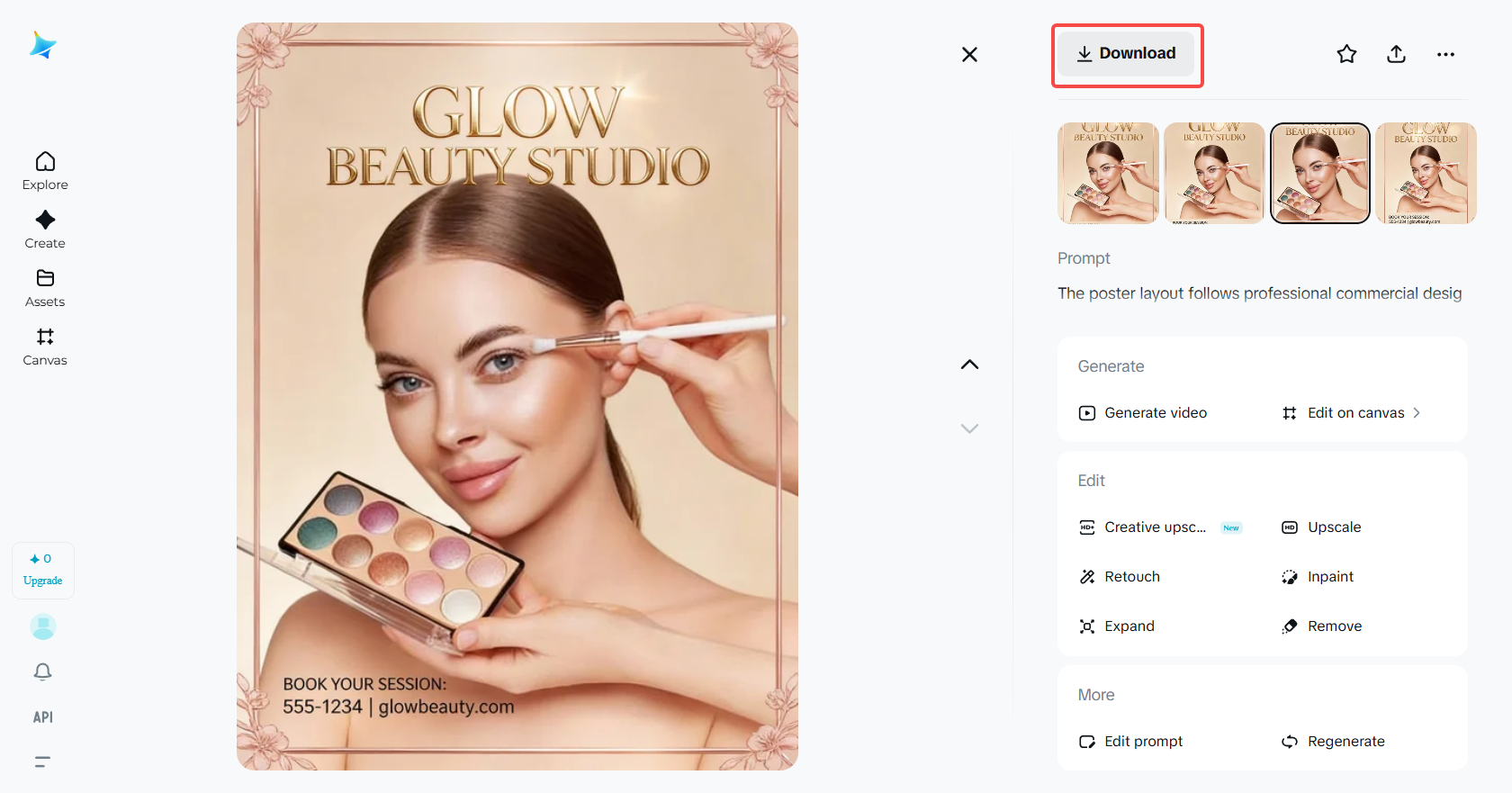Open the Canvas section
1512x793 pixels.
click(x=45, y=347)
